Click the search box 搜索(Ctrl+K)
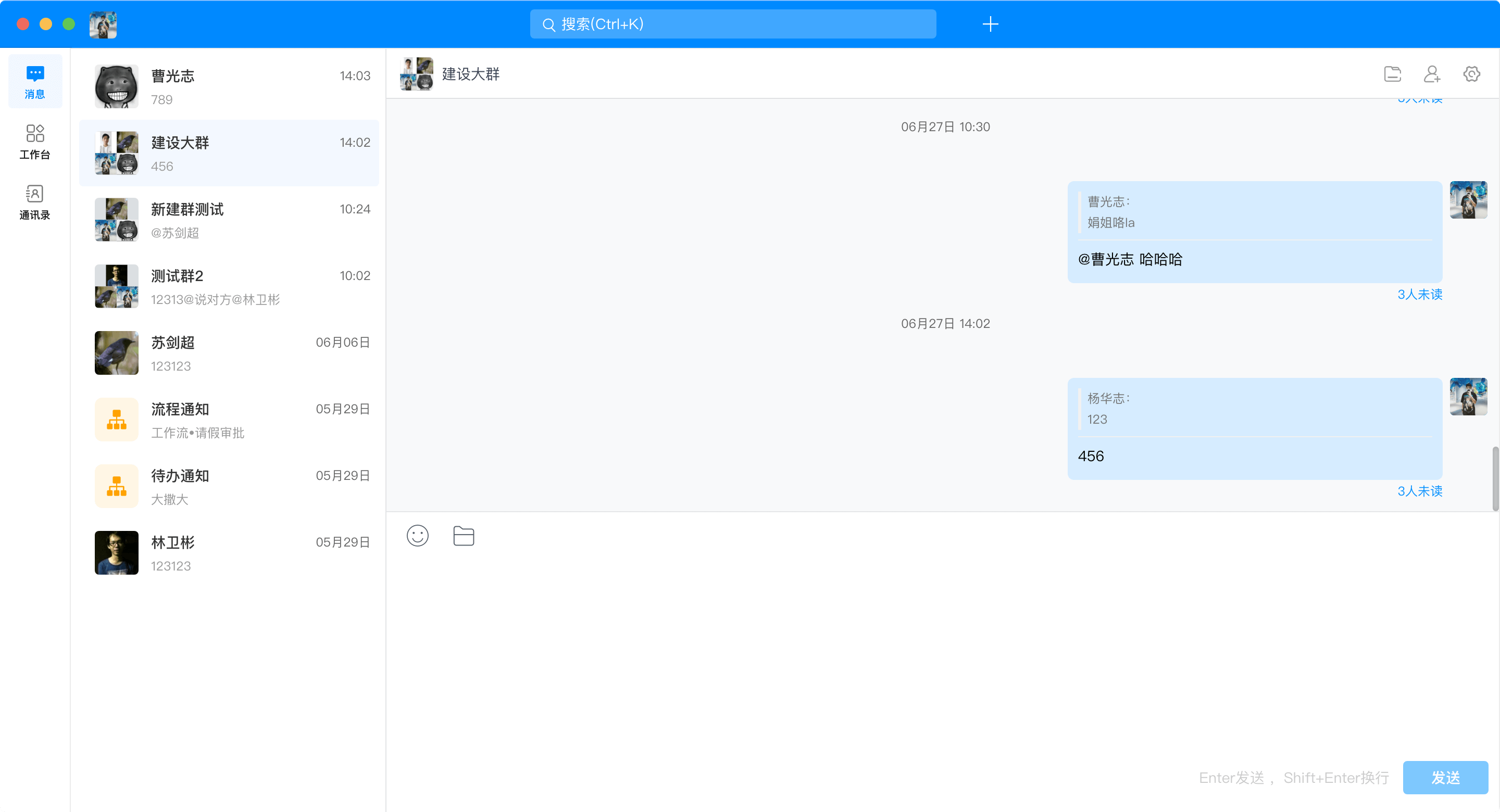This screenshot has height=812, width=1500. click(x=732, y=24)
